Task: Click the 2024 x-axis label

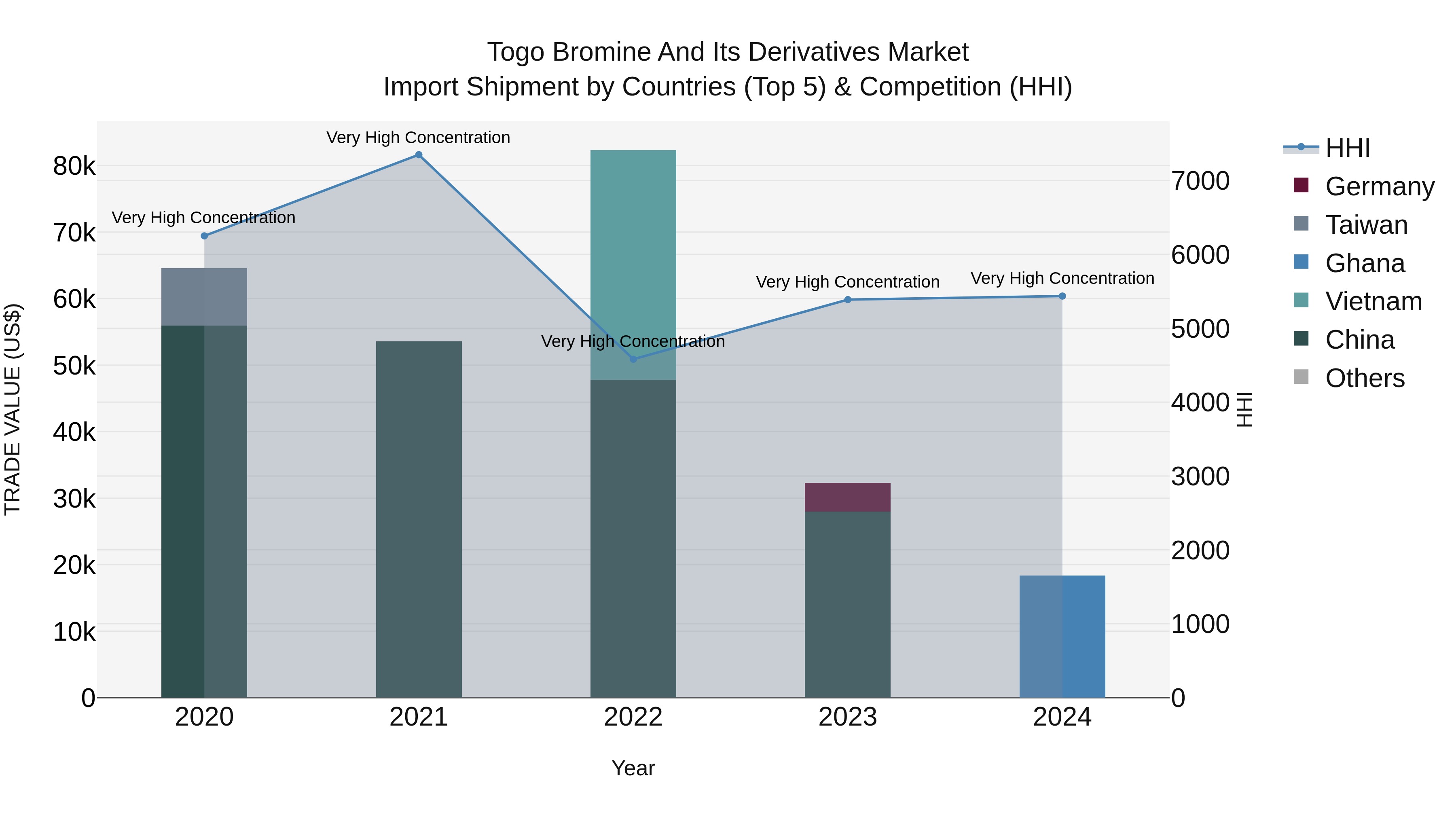Action: coord(1062,717)
